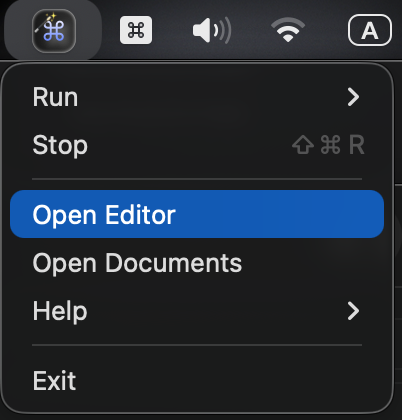Select the highlighted Open Editor item
Image resolution: width=402 pixels, height=420 pixels.
point(197,214)
